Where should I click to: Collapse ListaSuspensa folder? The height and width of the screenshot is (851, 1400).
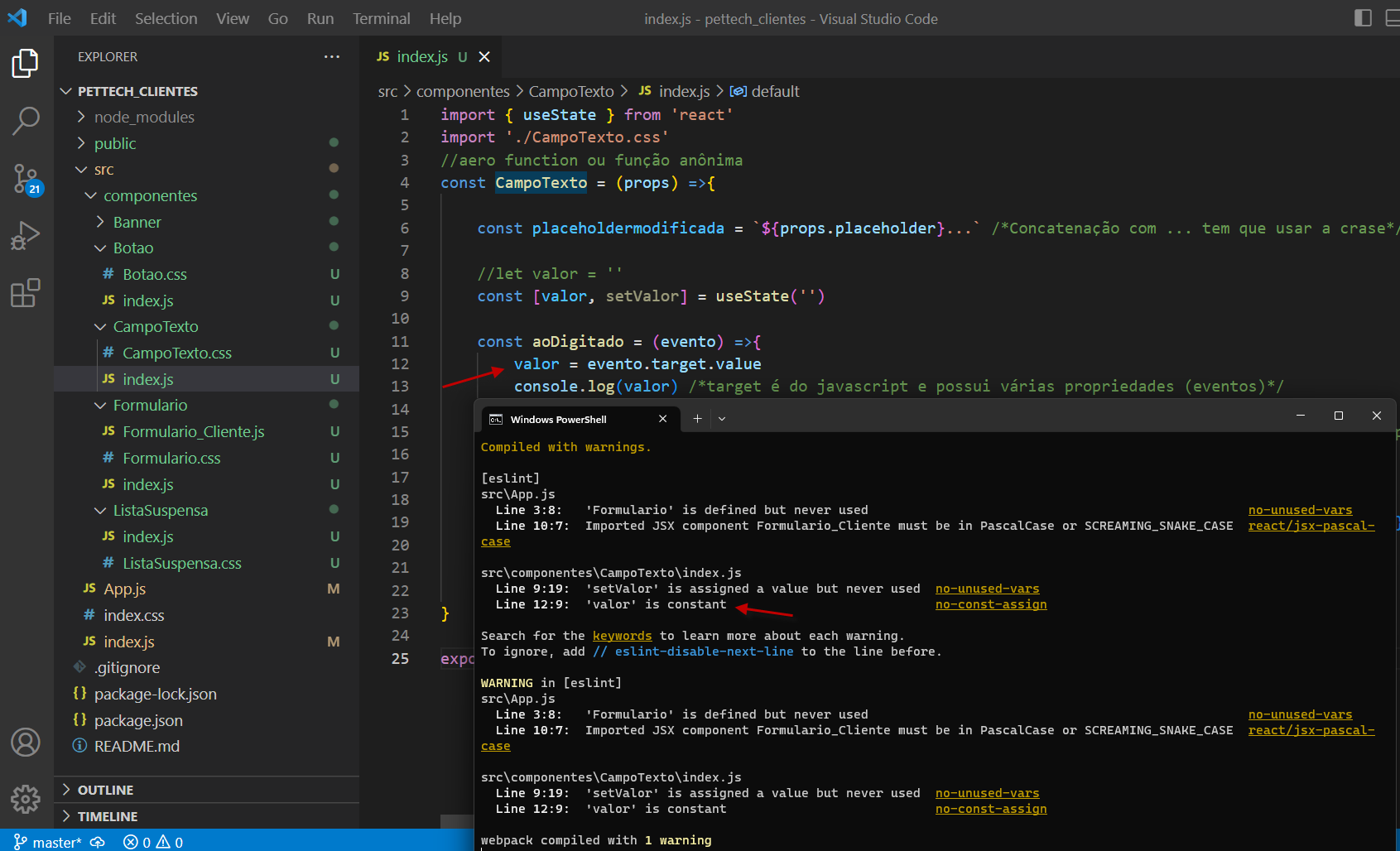click(161, 510)
